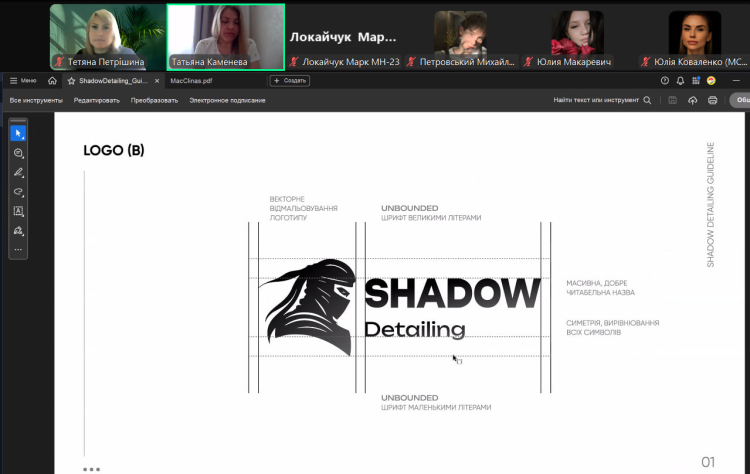Close the ShadowDetailing_Guide tab
750x474 pixels.
point(157,80)
